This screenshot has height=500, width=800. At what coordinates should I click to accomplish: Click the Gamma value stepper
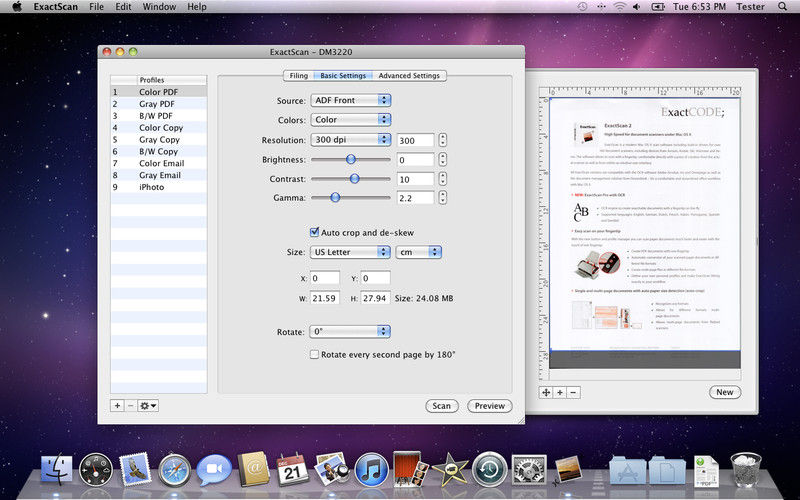[x=442, y=197]
